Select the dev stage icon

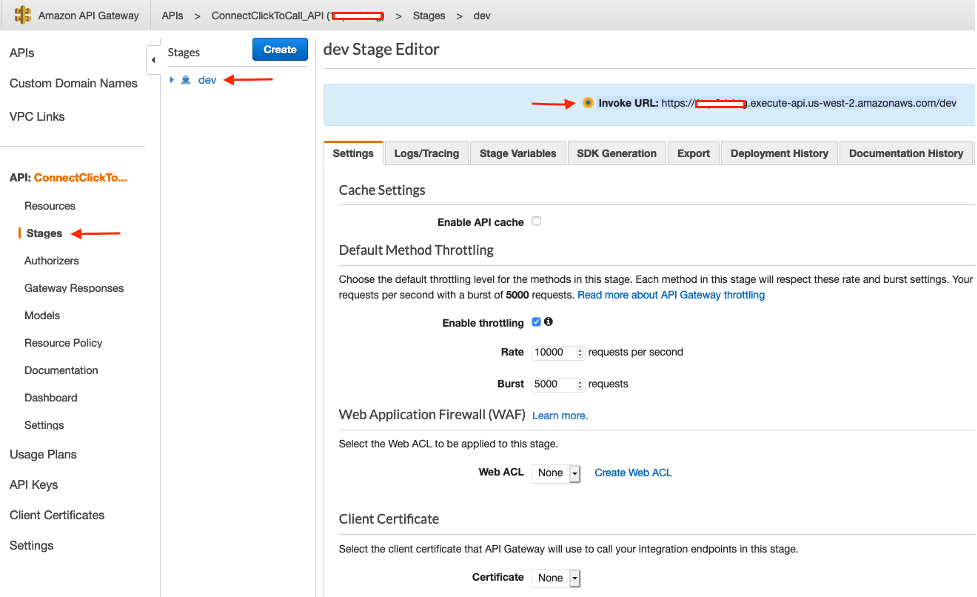(x=186, y=80)
